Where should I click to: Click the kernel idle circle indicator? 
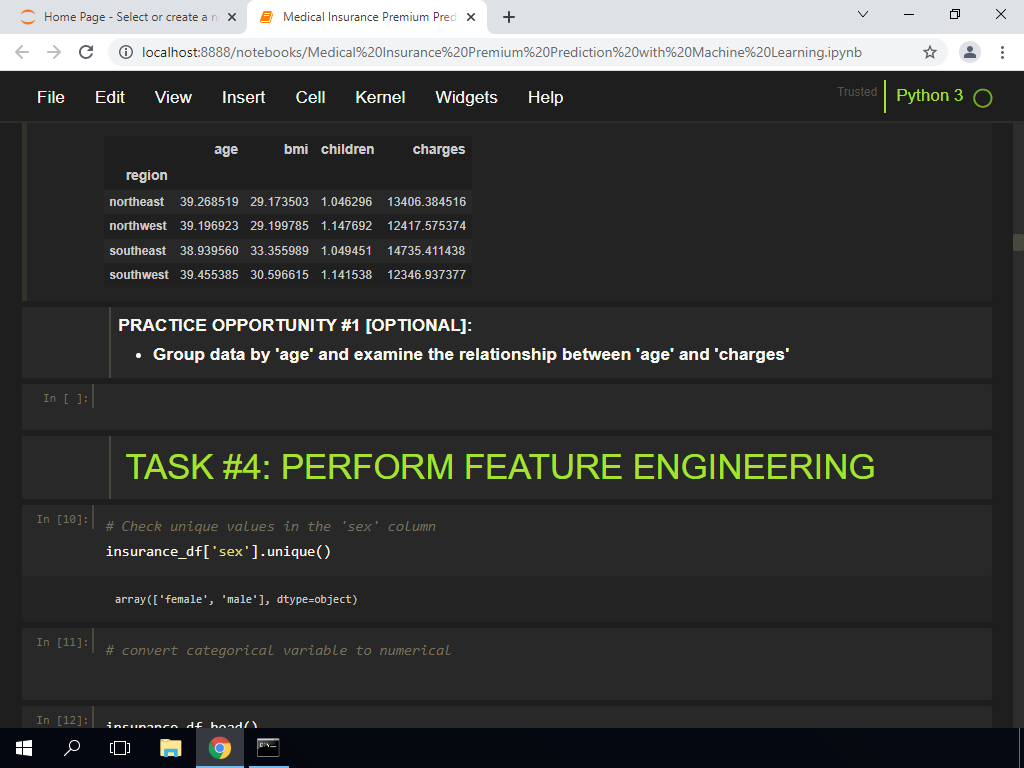(982, 98)
